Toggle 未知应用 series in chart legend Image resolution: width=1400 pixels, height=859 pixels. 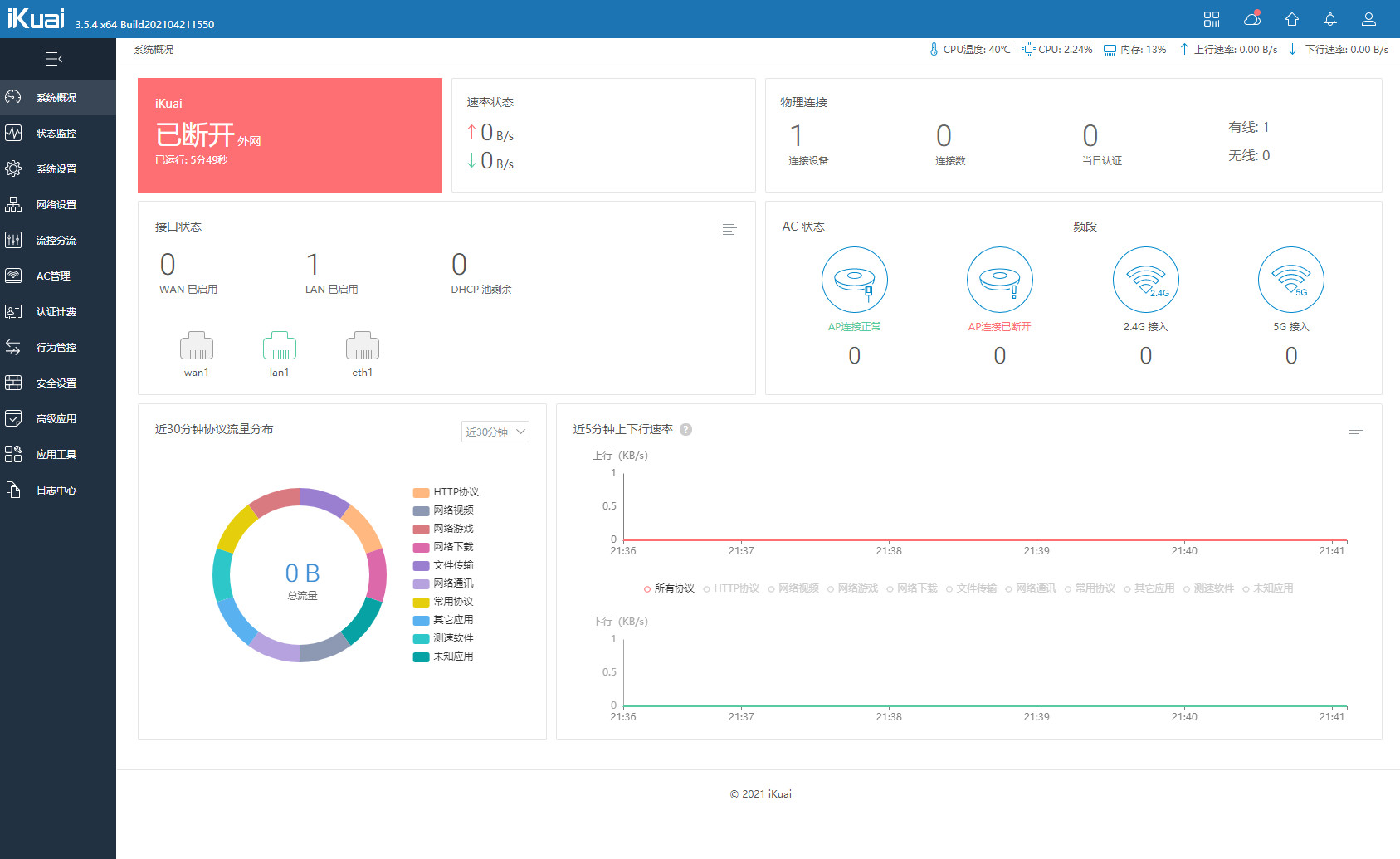pos(1268,588)
